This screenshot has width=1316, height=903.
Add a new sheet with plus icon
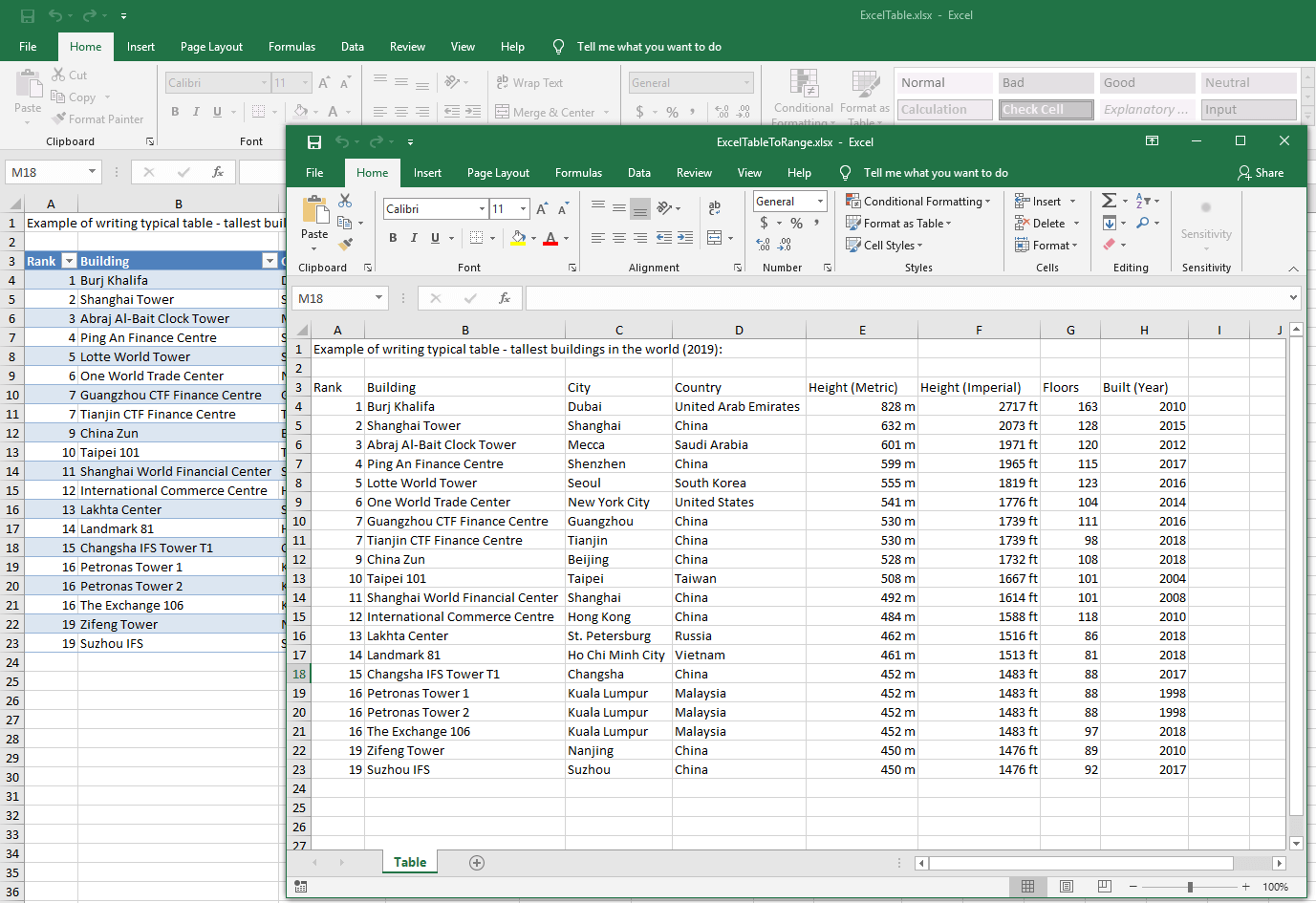(477, 863)
